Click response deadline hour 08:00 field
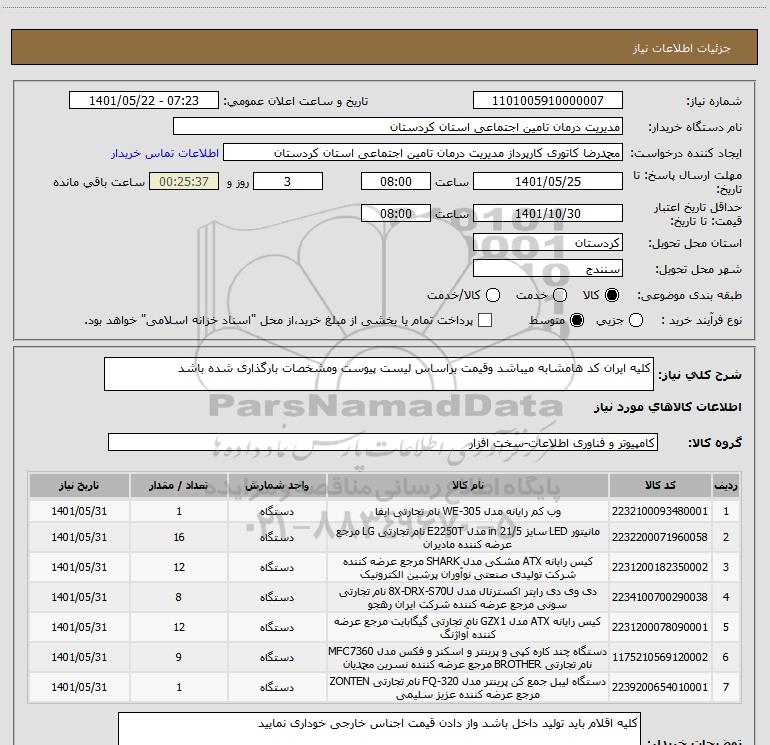This screenshot has height=745, width=770. [396, 181]
